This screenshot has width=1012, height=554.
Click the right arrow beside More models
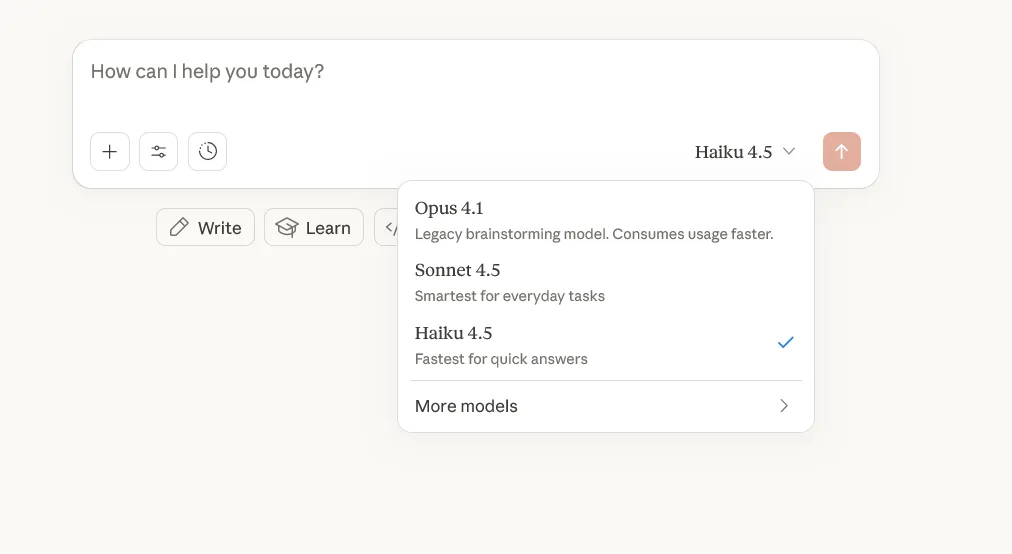pos(784,406)
